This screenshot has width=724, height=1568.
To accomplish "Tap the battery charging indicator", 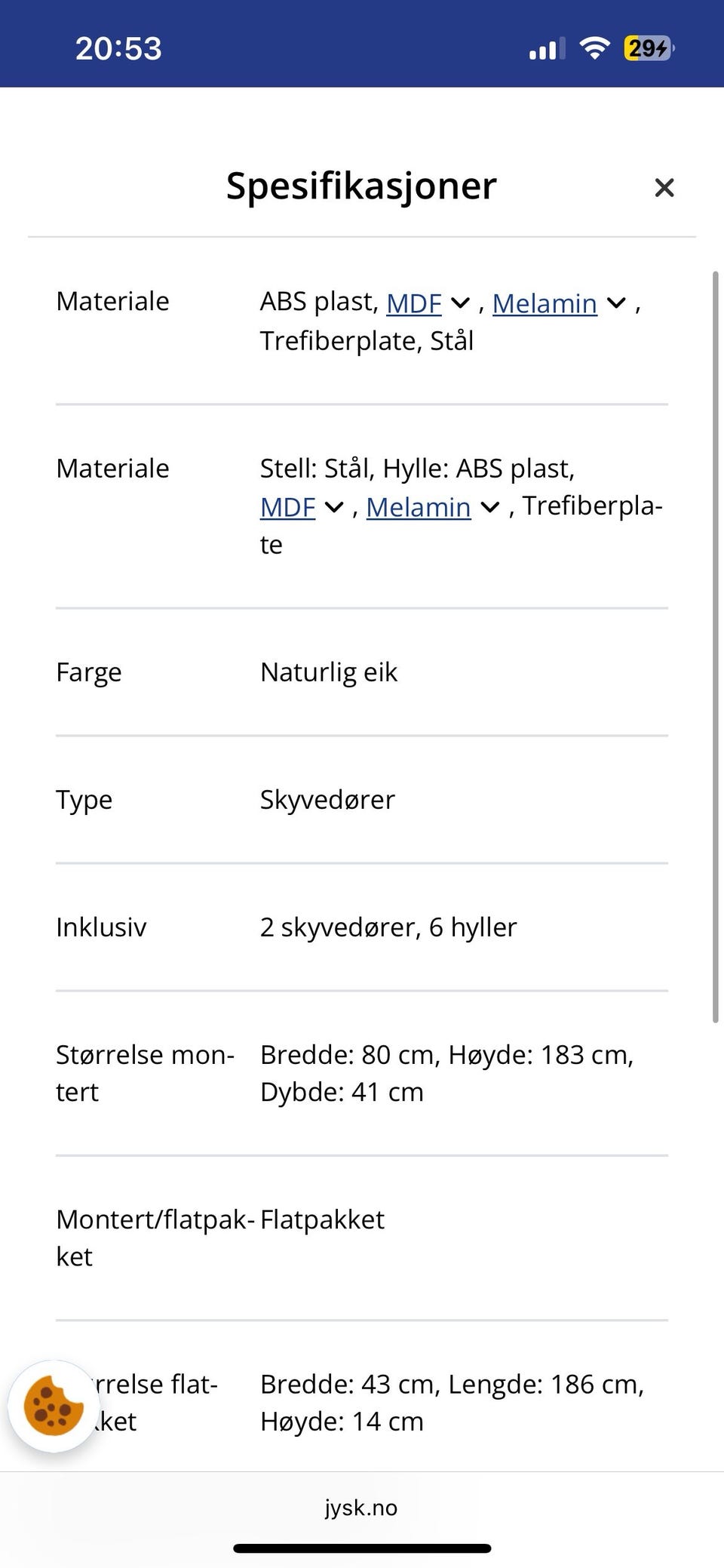I will tap(649, 48).
